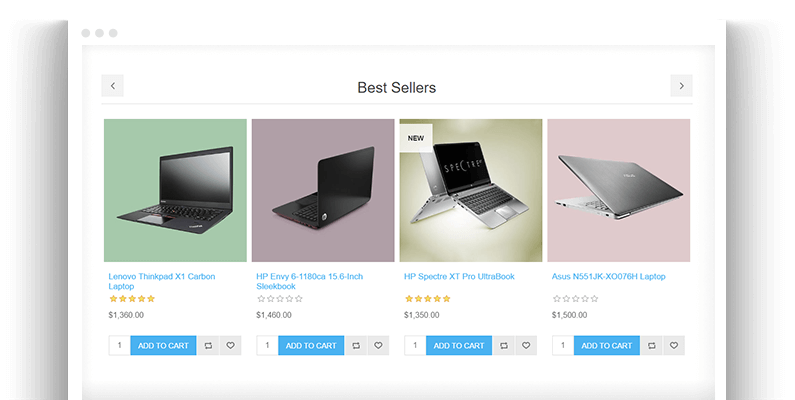Add HP Envy to wishlist heart icon
Image resolution: width=795 pixels, height=400 pixels.
378,345
